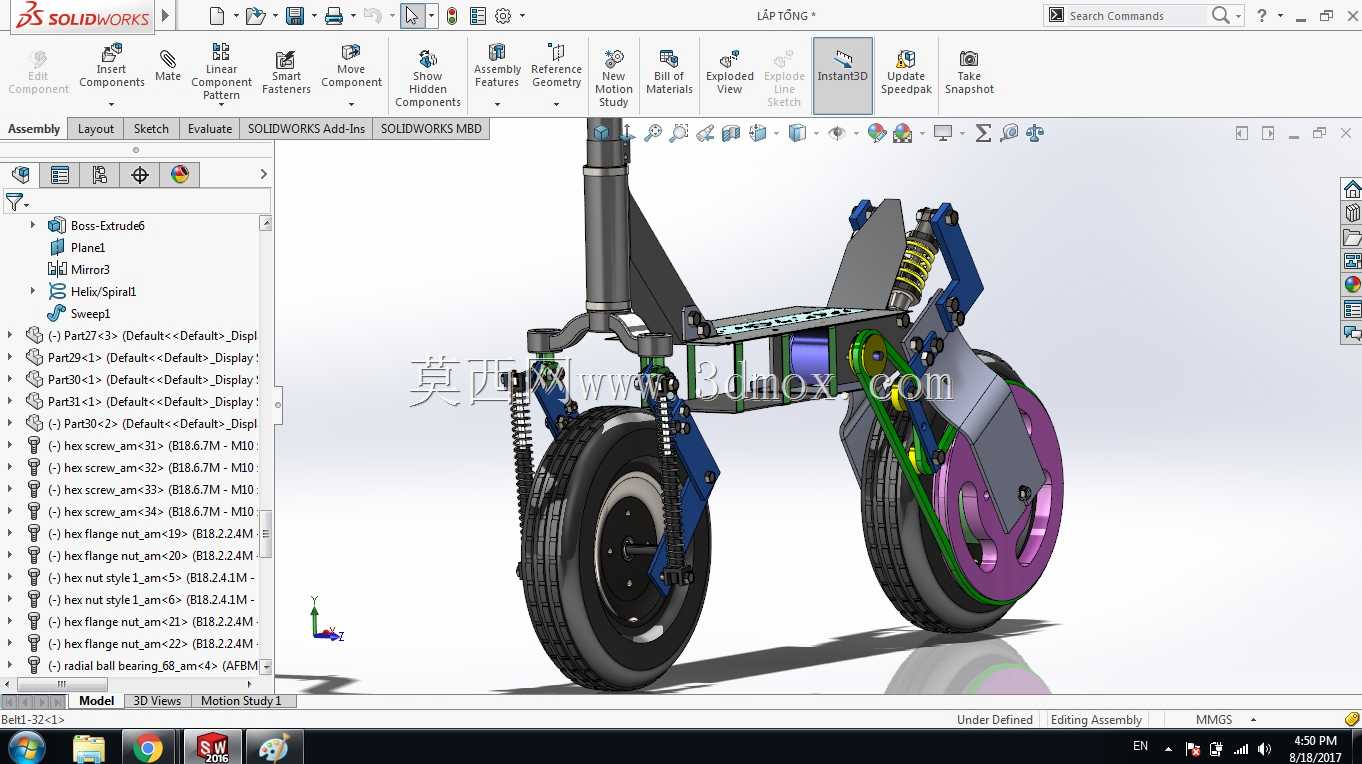Switch to the Layout tab
Viewport: 1362px width, 764px height.
(x=96, y=129)
